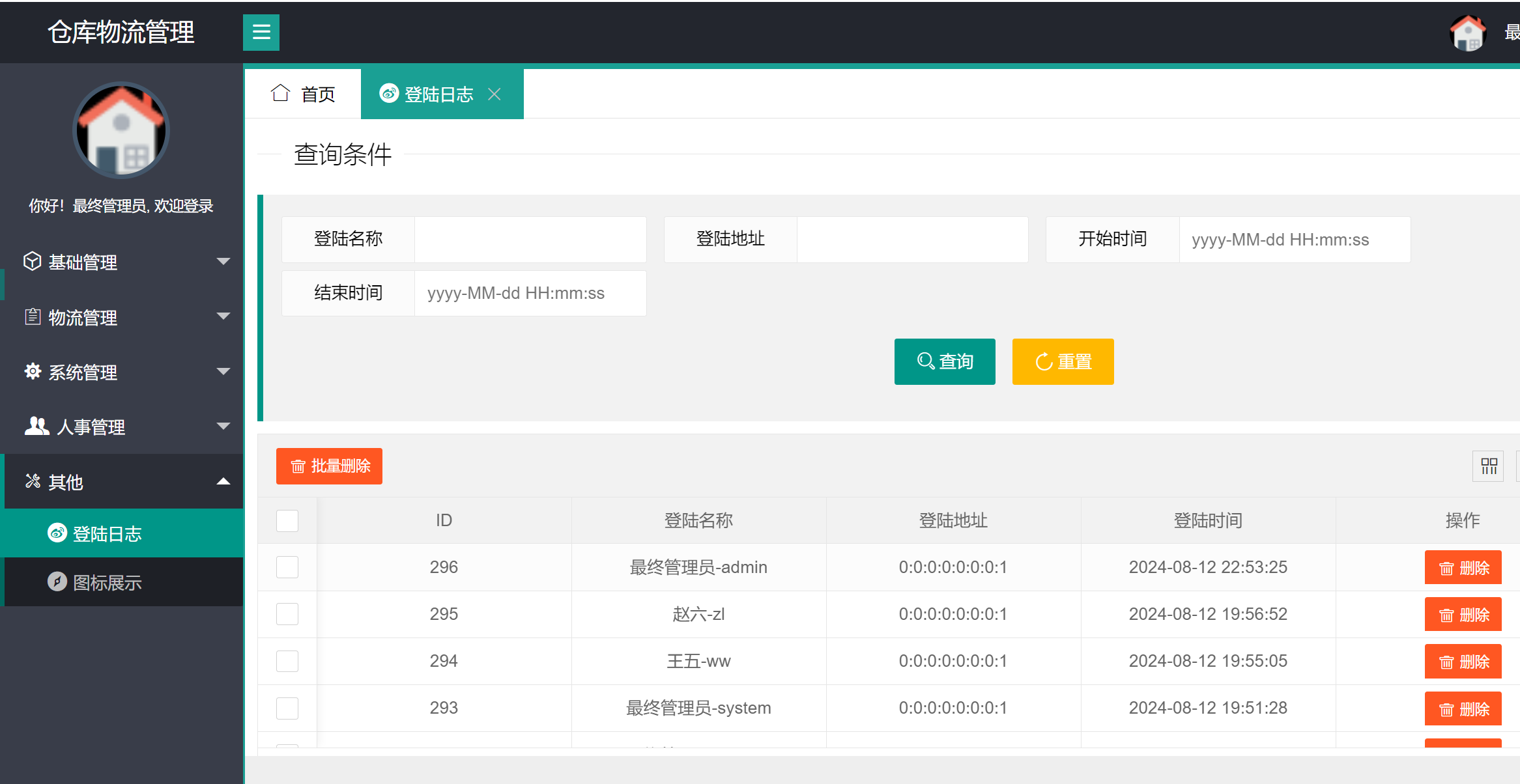Viewport: 1520px width, 784px height.
Task: Delete the 王五-ww login record
Action: pyautogui.click(x=1463, y=662)
